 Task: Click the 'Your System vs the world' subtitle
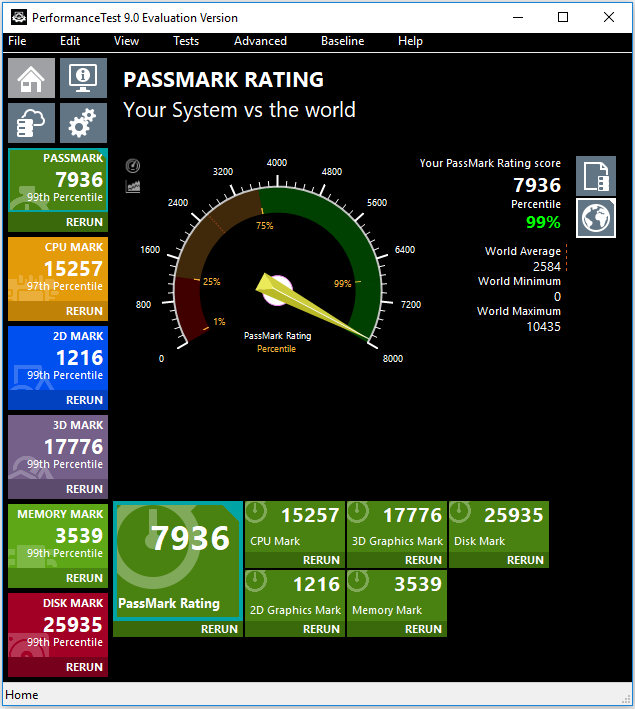click(x=239, y=110)
